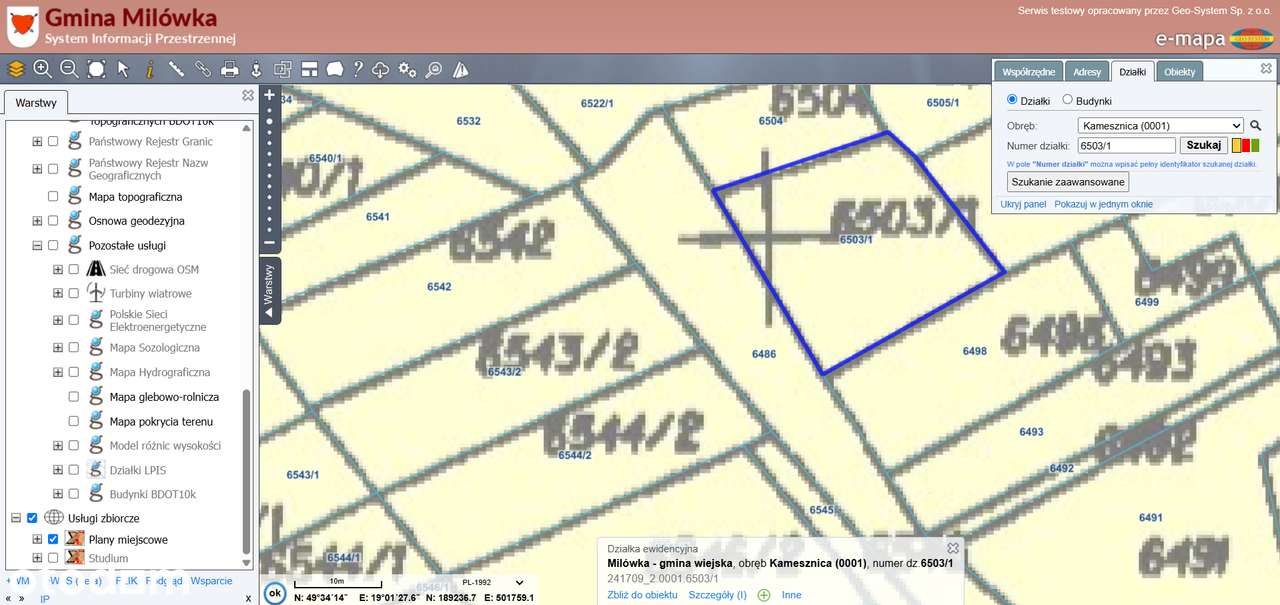1280x605 pixels.
Task: Open the PL-1992 coordinate system dropdown
Action: 493,582
